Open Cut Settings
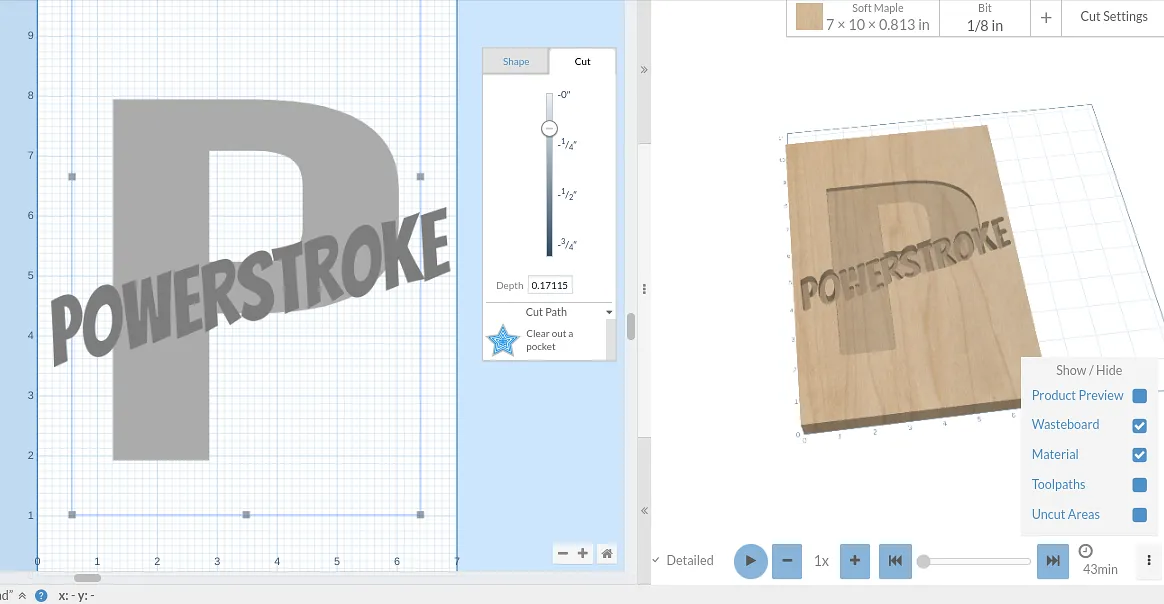This screenshot has height=604, width=1164. click(x=1113, y=17)
